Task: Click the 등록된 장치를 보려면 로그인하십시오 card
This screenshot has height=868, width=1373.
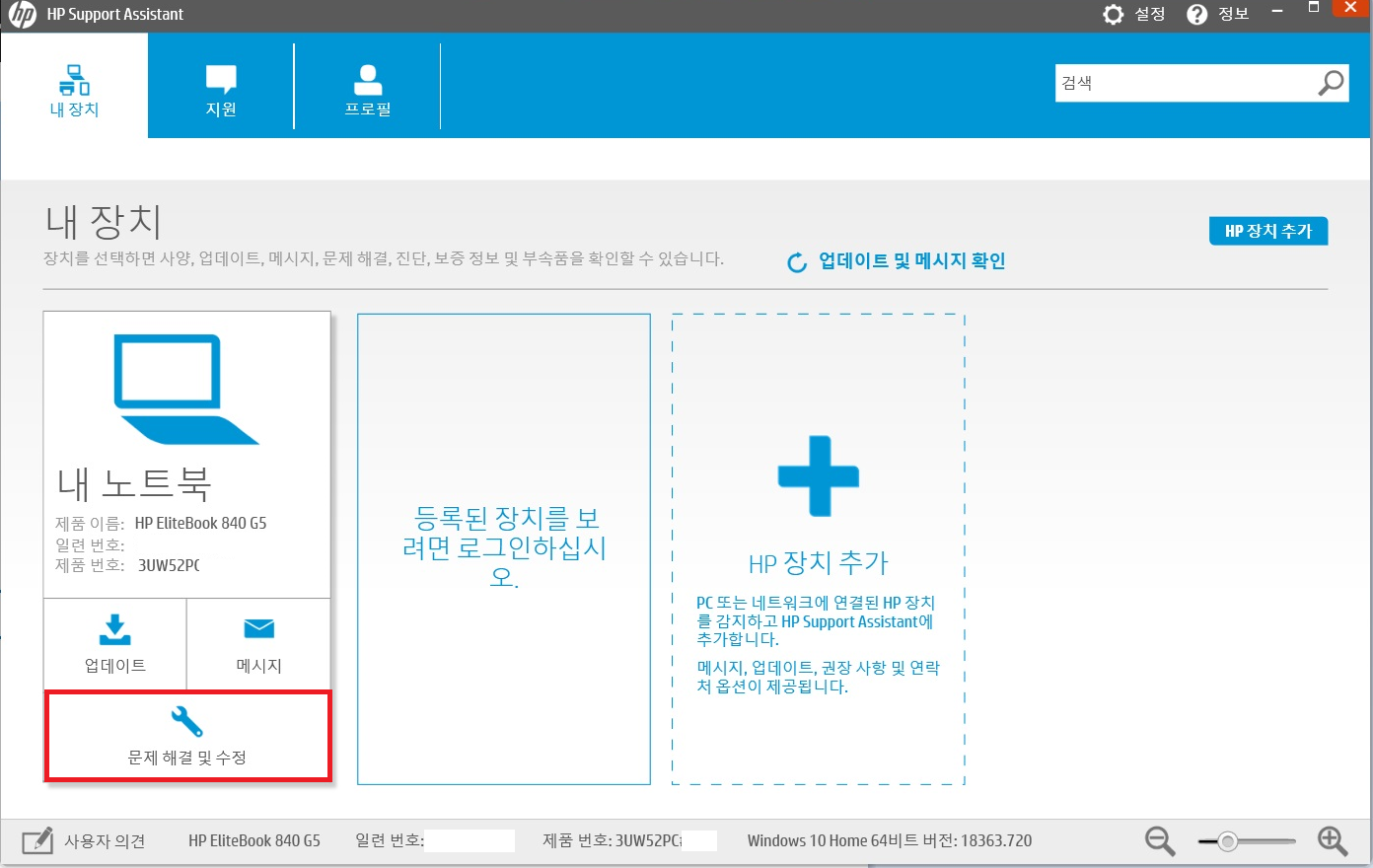Action: coord(504,548)
